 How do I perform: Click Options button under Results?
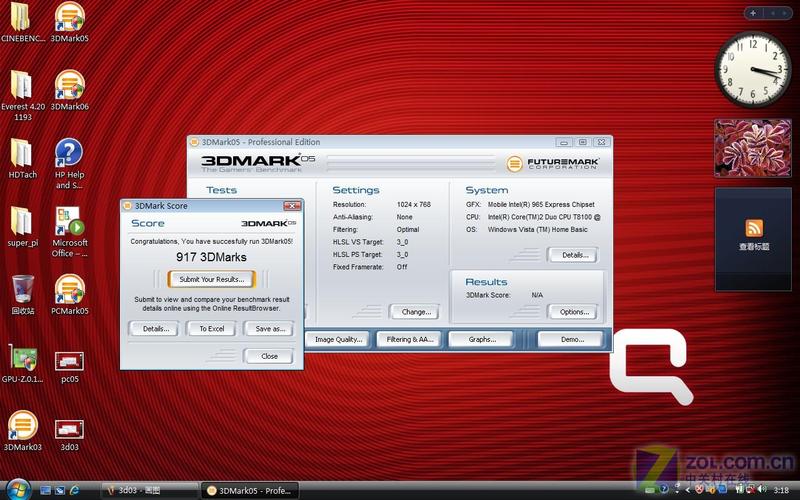[573, 312]
